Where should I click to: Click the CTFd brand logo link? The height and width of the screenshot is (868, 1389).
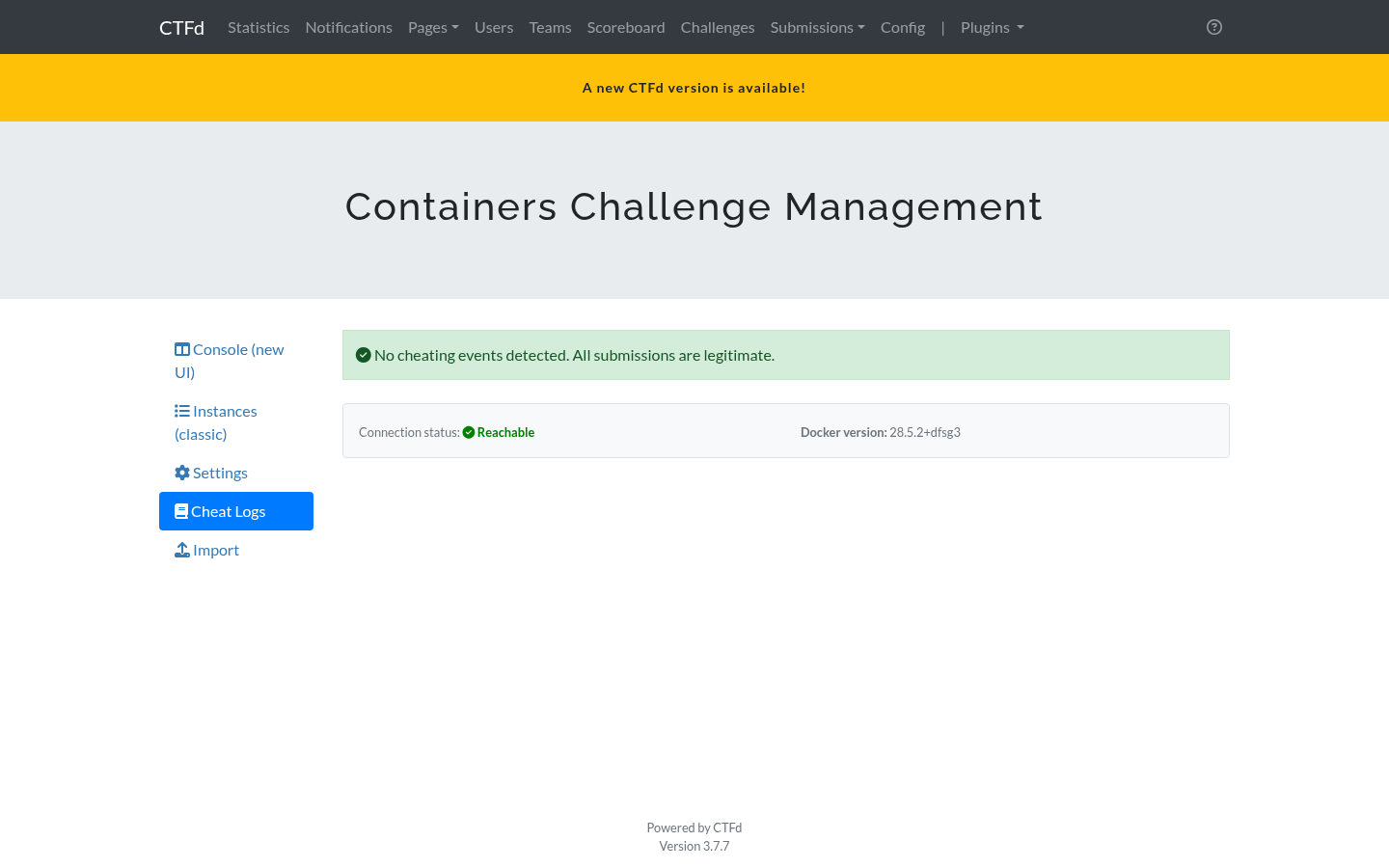pyautogui.click(x=181, y=27)
